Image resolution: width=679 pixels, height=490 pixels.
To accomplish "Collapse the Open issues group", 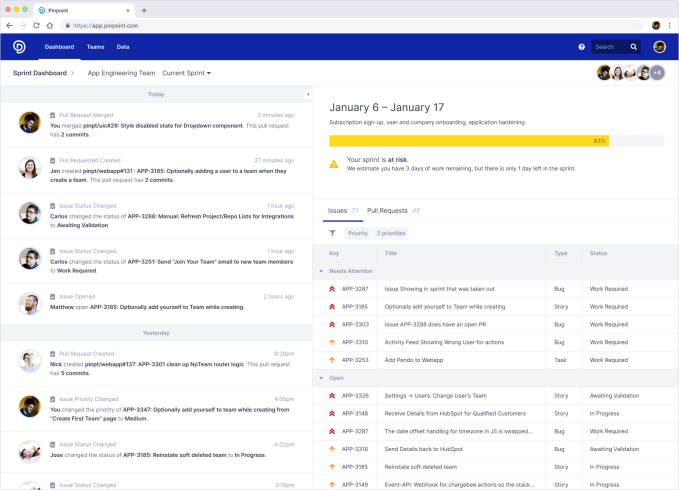I will (321, 378).
